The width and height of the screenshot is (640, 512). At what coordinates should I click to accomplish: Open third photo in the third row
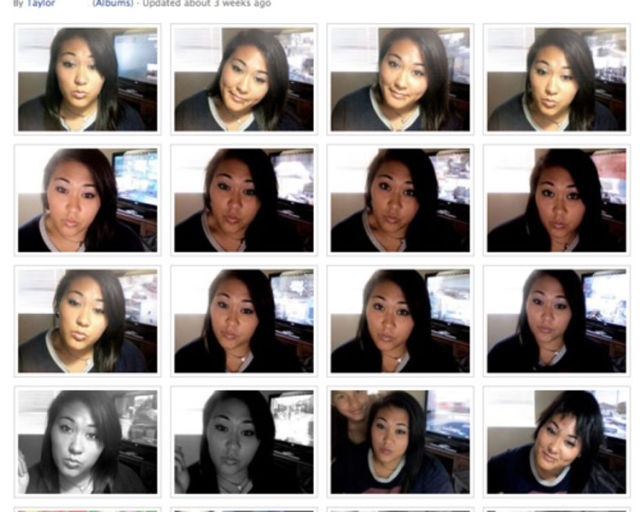point(400,321)
